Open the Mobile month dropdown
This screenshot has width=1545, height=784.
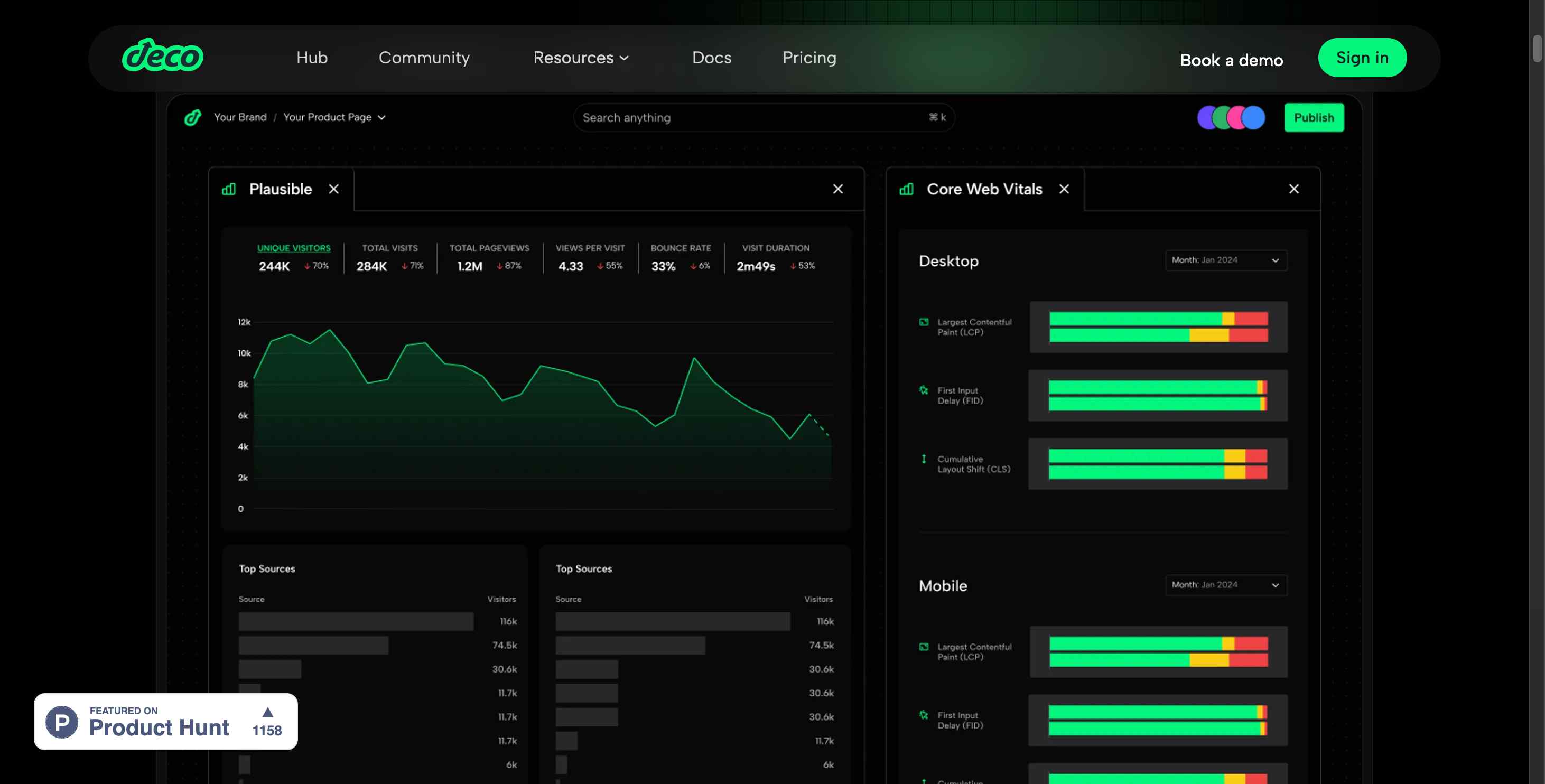click(x=1226, y=585)
